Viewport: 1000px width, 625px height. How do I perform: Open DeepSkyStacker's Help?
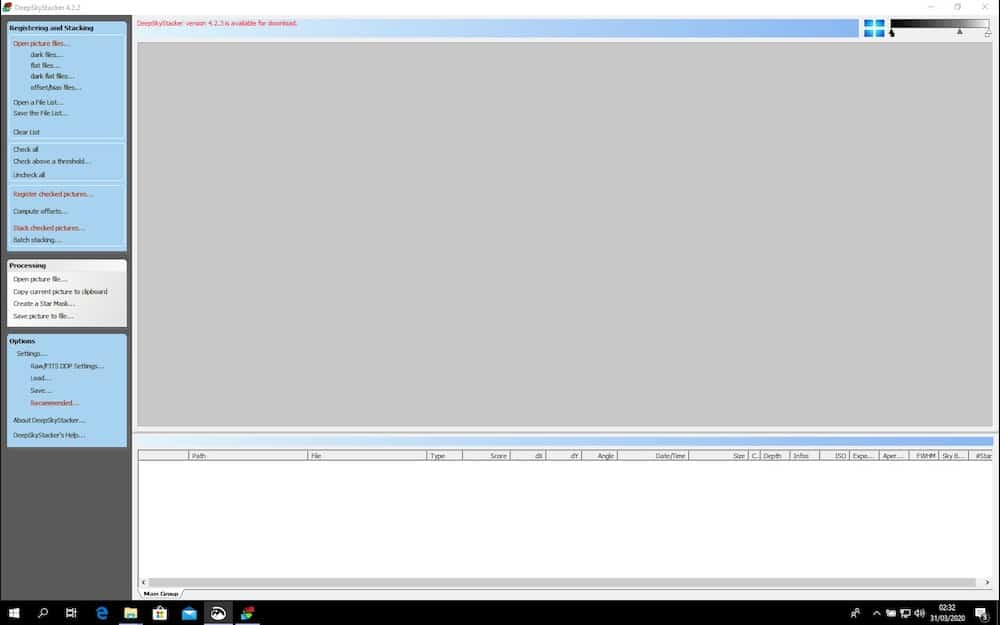49,435
